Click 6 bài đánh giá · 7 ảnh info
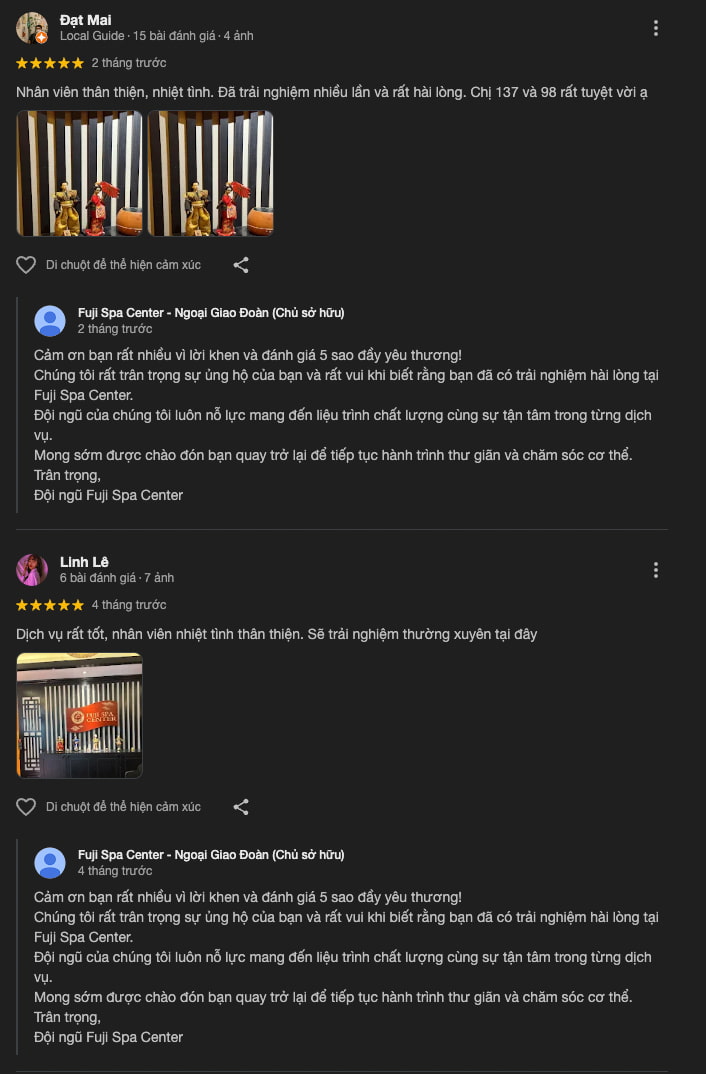 (x=117, y=577)
